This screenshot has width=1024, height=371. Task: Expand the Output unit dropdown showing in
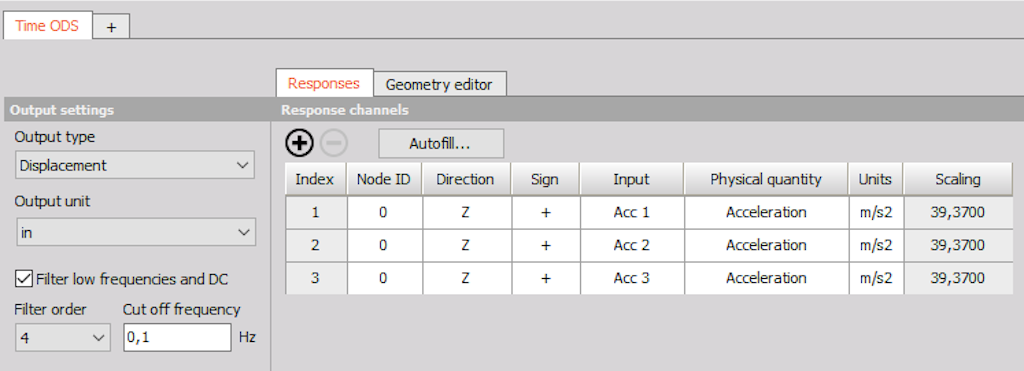[135, 232]
